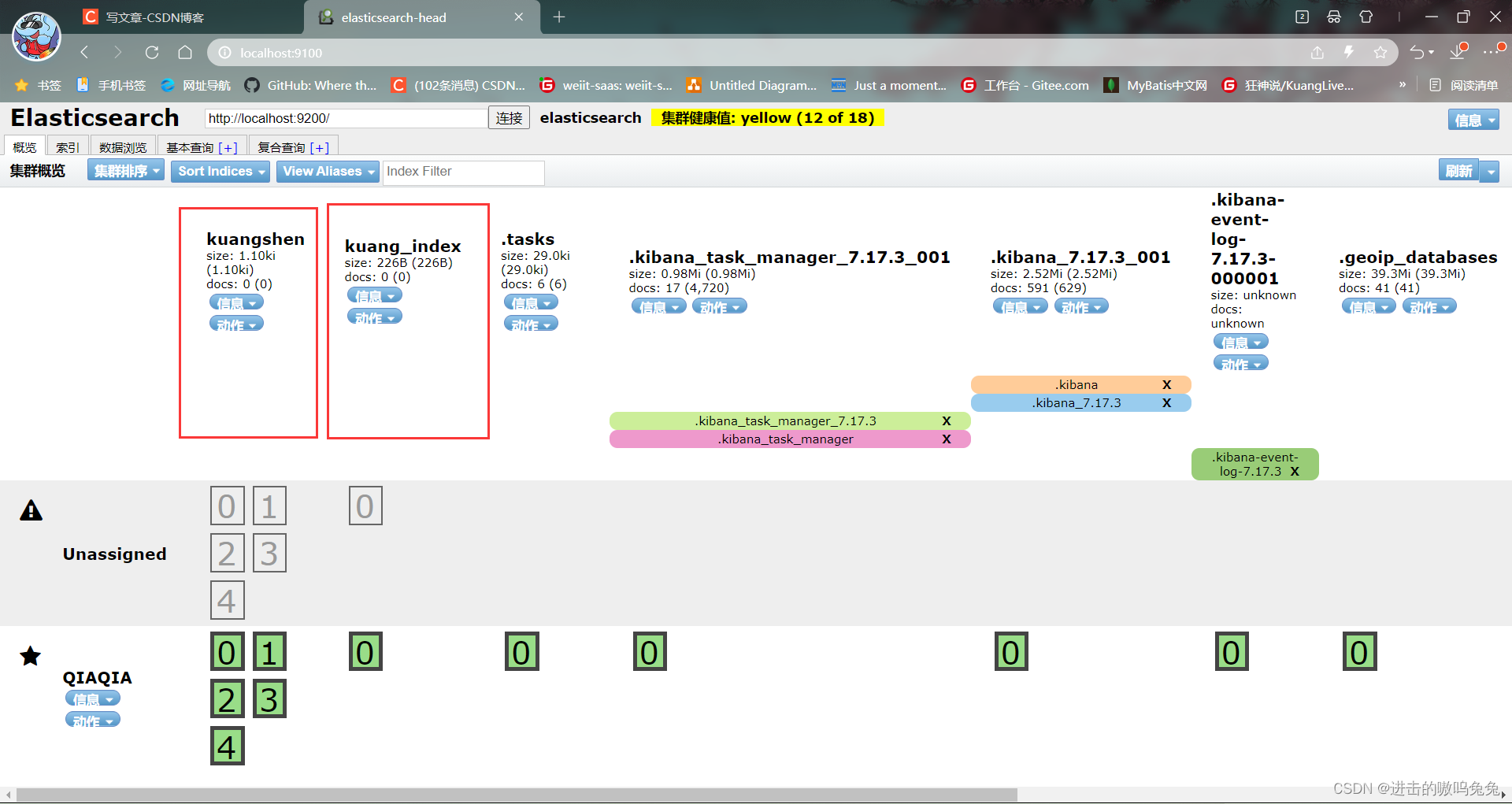
Task: Bookmark this page with the star icon
Action: coord(1380,53)
